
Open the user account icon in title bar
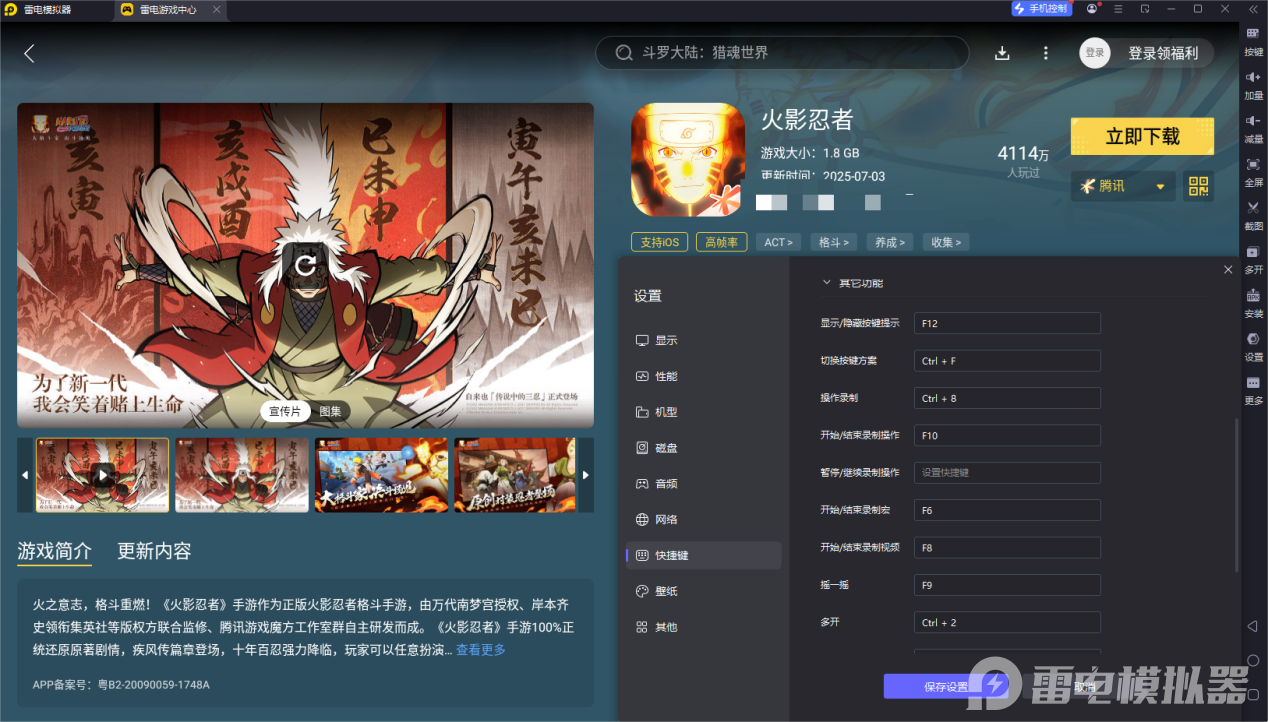click(1092, 8)
